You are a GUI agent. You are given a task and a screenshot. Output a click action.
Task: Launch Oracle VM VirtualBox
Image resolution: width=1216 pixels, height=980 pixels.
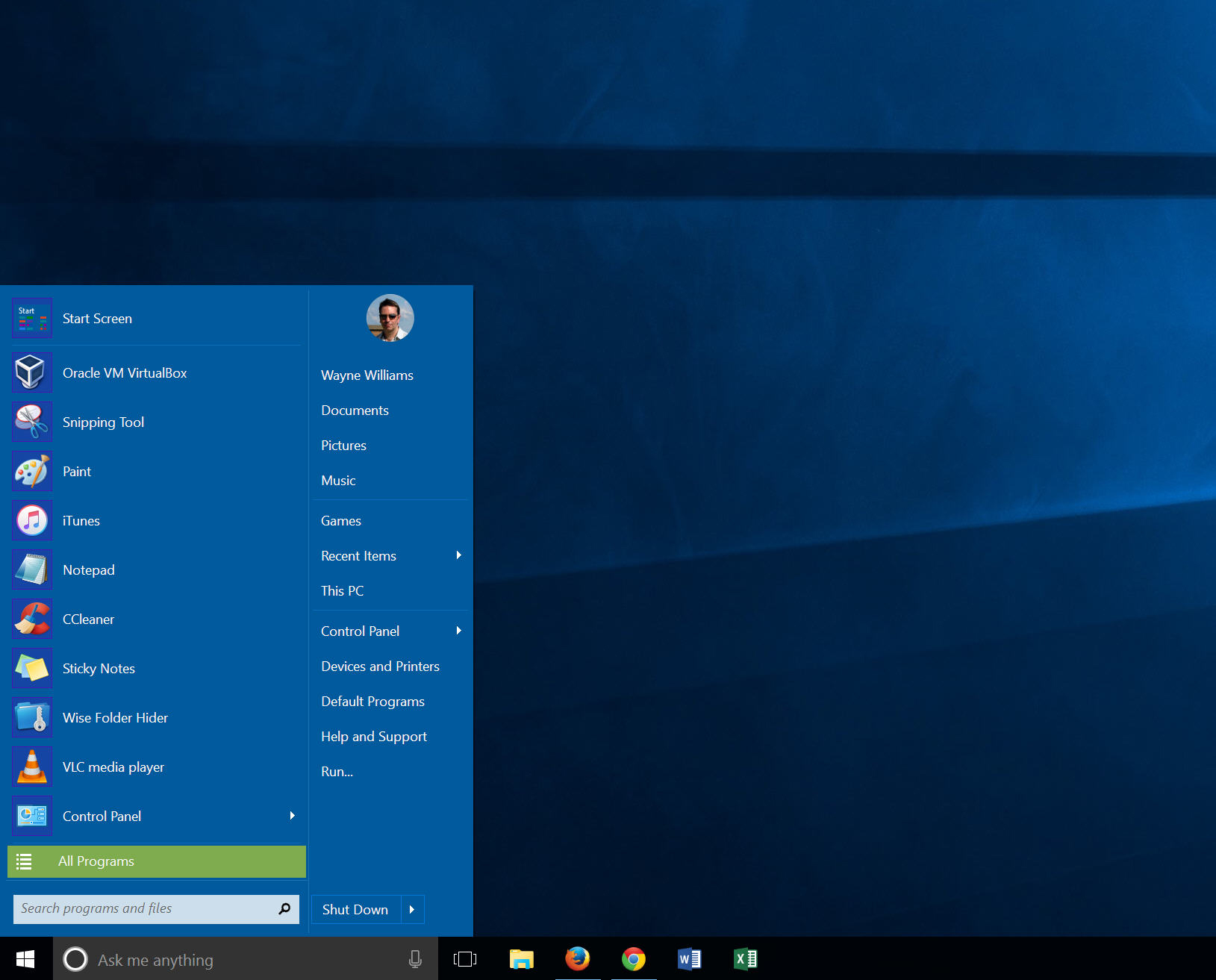click(x=124, y=372)
